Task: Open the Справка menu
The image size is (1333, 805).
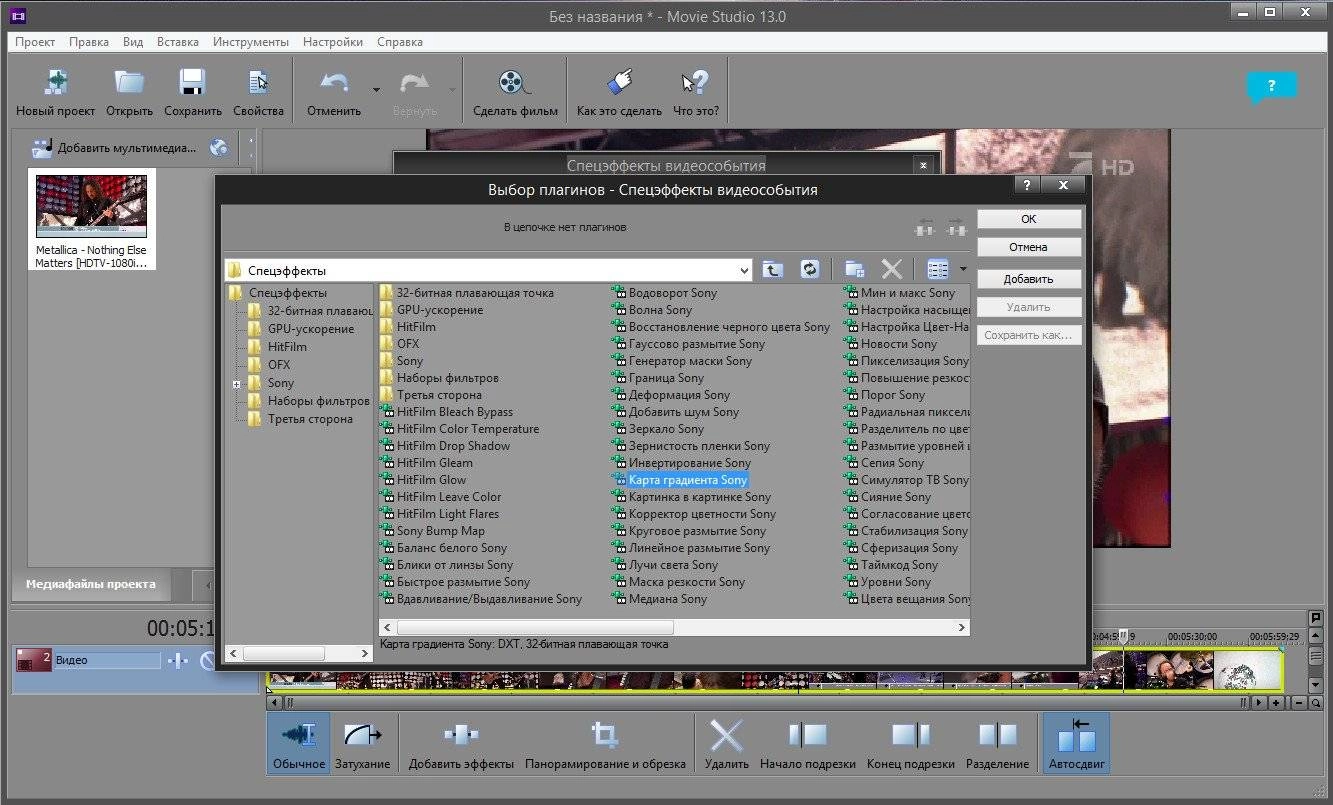Action: pyautogui.click(x=400, y=42)
